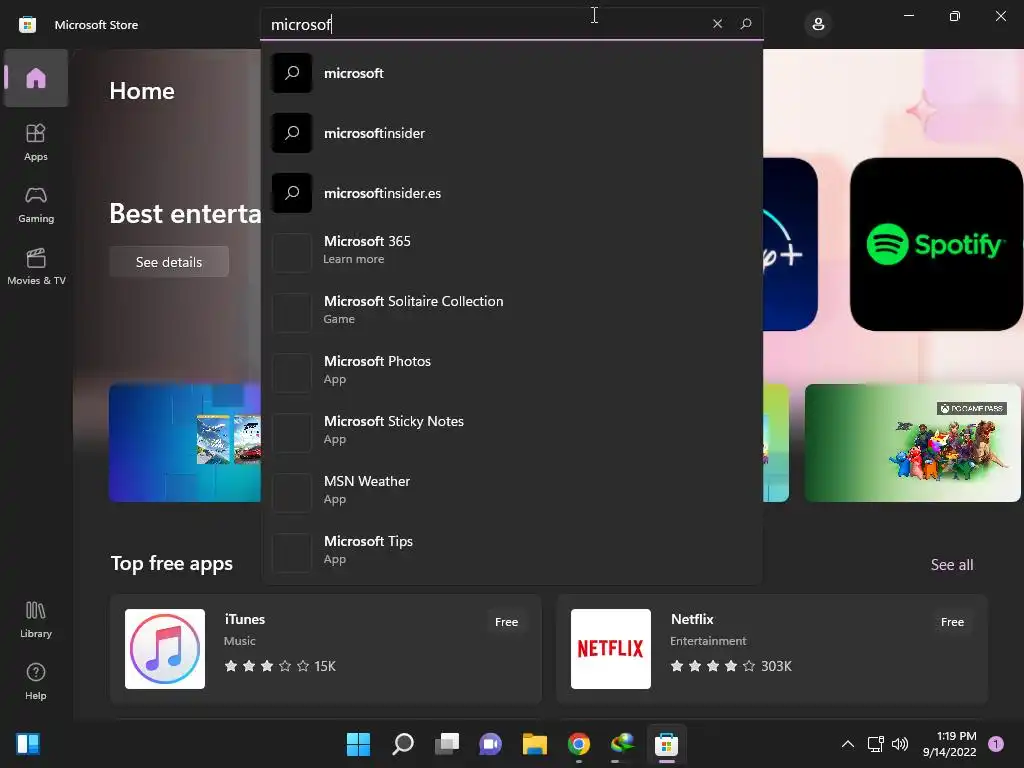Open the blue games collection banner
This screenshot has width=1024, height=768.
tap(185, 443)
